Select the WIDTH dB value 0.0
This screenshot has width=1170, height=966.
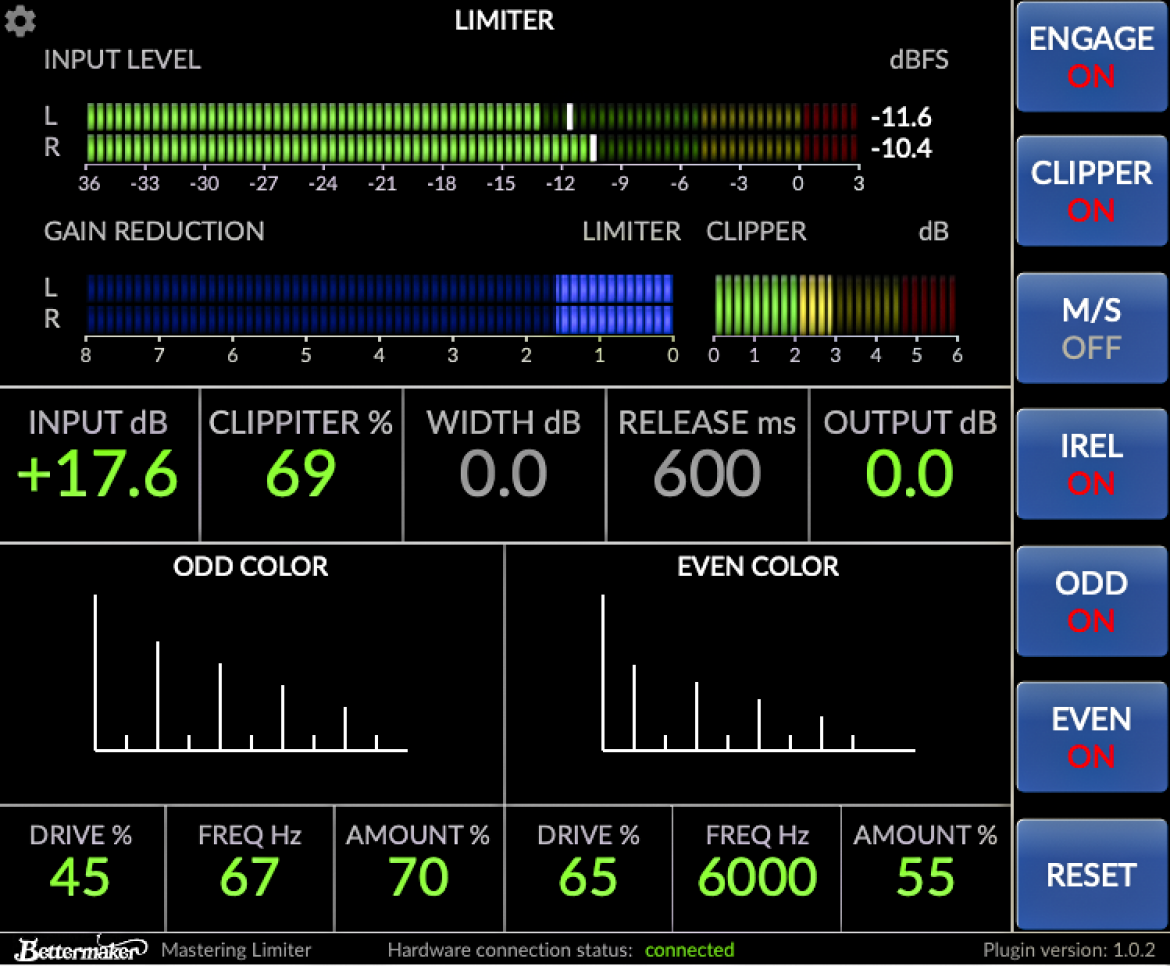[504, 474]
